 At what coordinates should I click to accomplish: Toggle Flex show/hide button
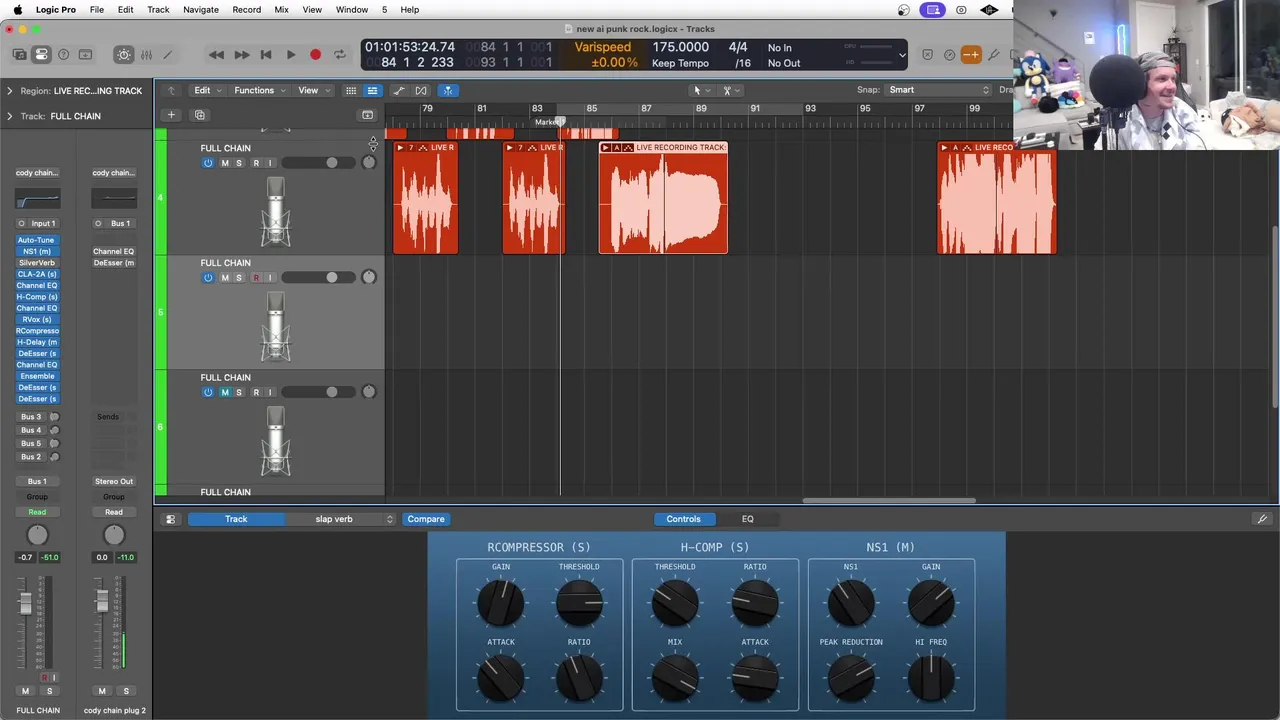point(421,90)
